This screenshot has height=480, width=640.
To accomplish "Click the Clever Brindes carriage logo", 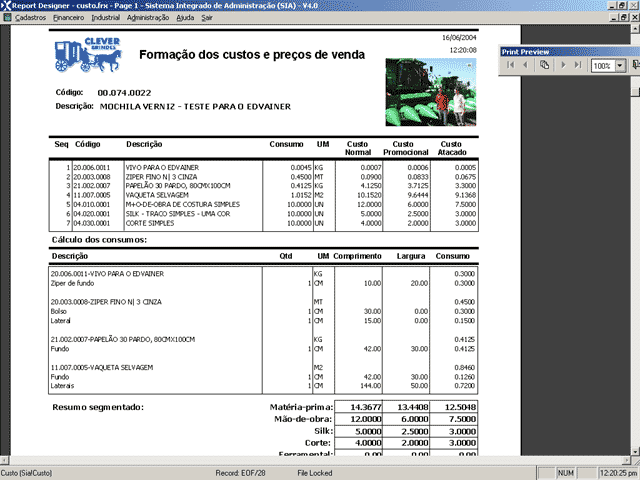I will tap(87, 56).
